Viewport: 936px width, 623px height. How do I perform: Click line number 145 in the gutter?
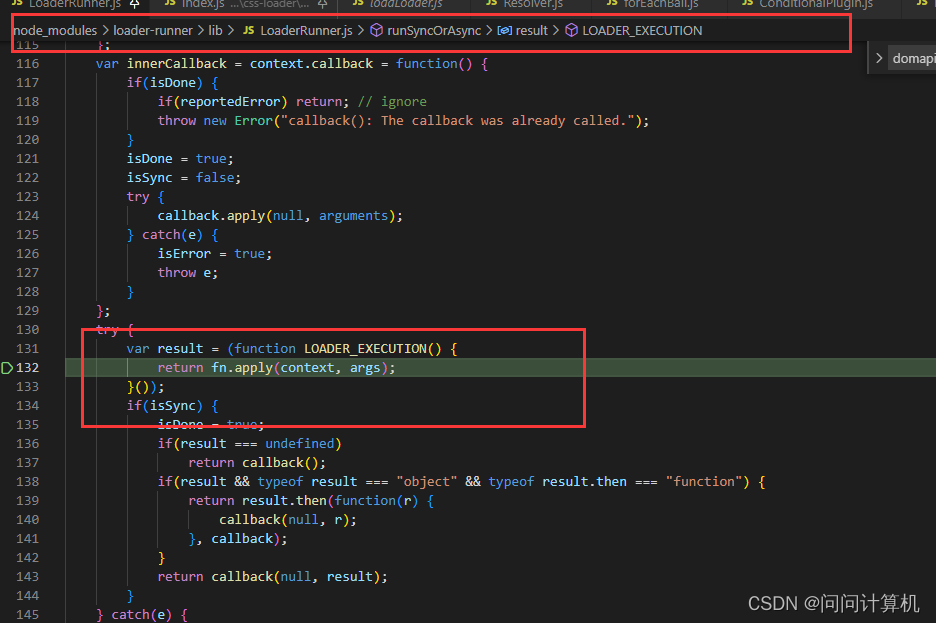click(27, 615)
